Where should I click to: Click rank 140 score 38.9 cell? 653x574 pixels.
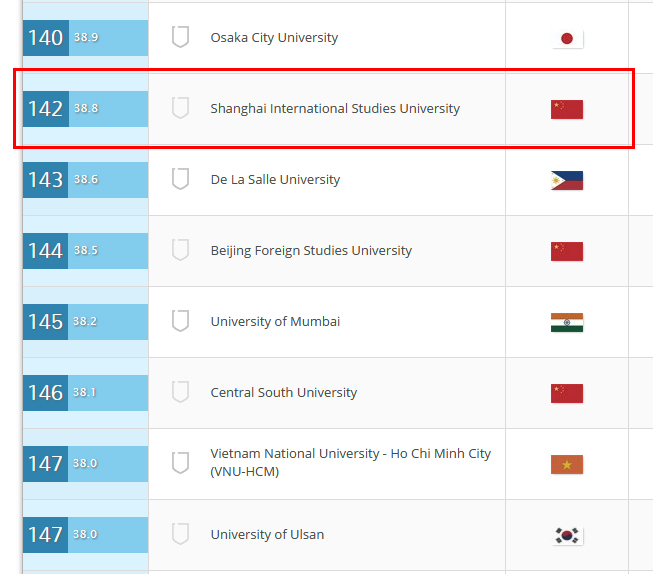pyautogui.click(x=85, y=38)
